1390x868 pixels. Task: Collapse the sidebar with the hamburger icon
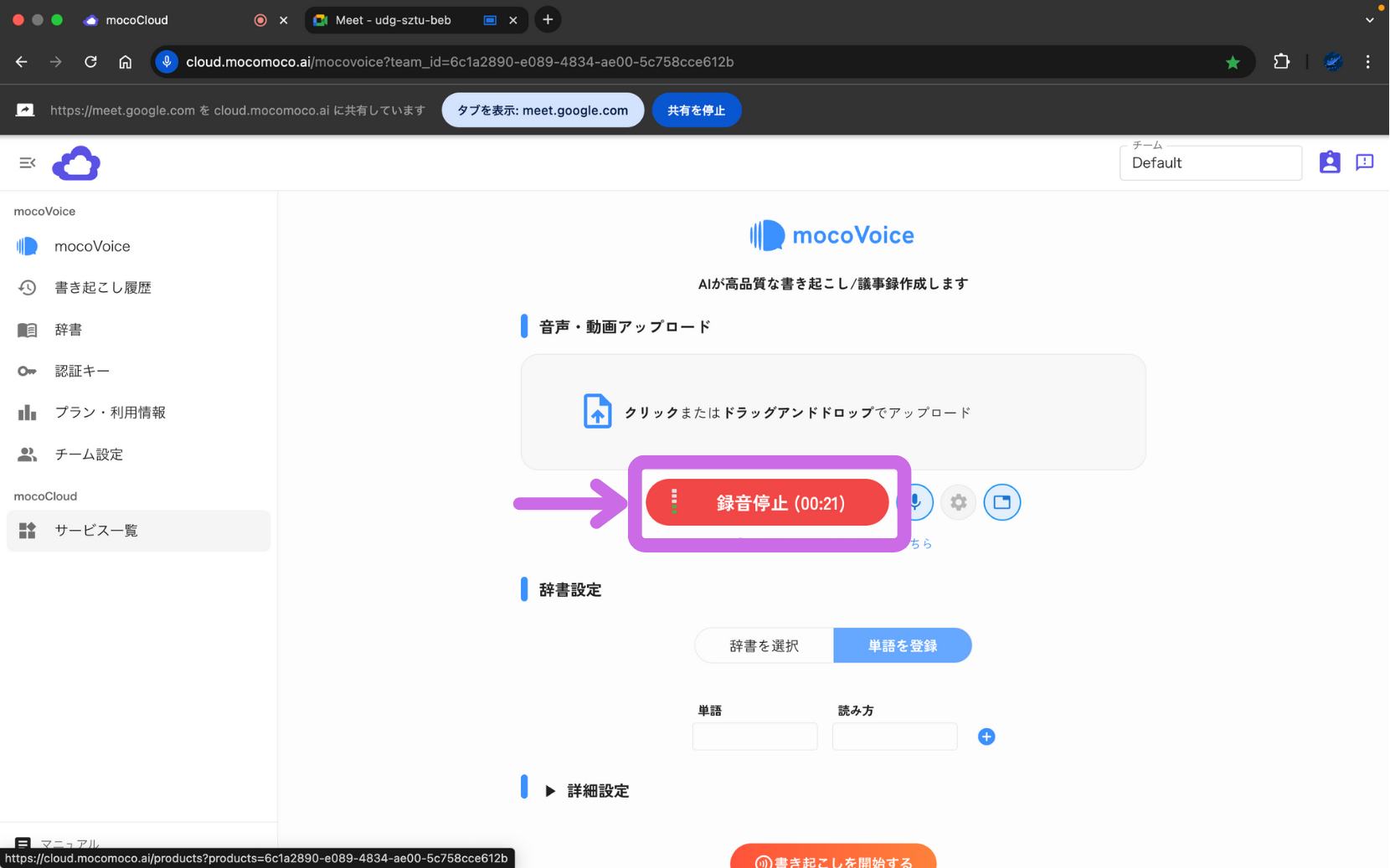[x=28, y=162]
